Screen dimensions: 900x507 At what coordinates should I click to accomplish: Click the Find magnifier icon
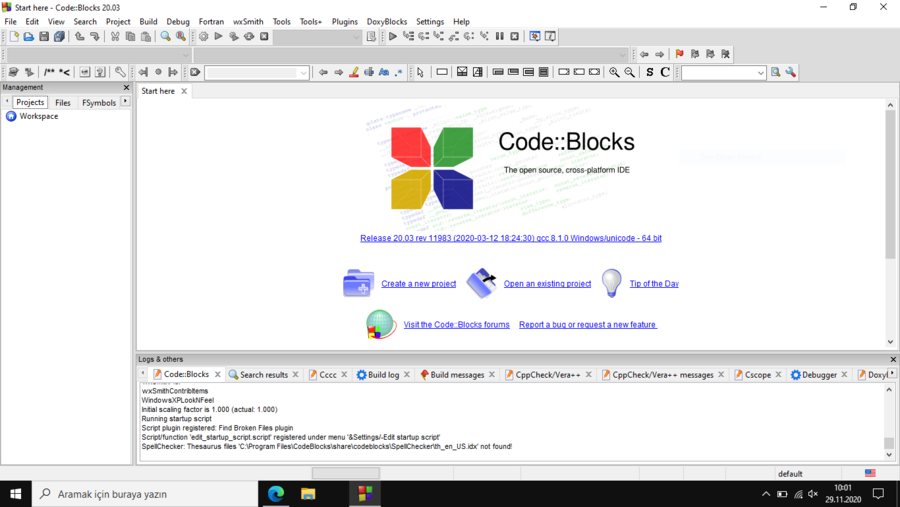click(165, 36)
